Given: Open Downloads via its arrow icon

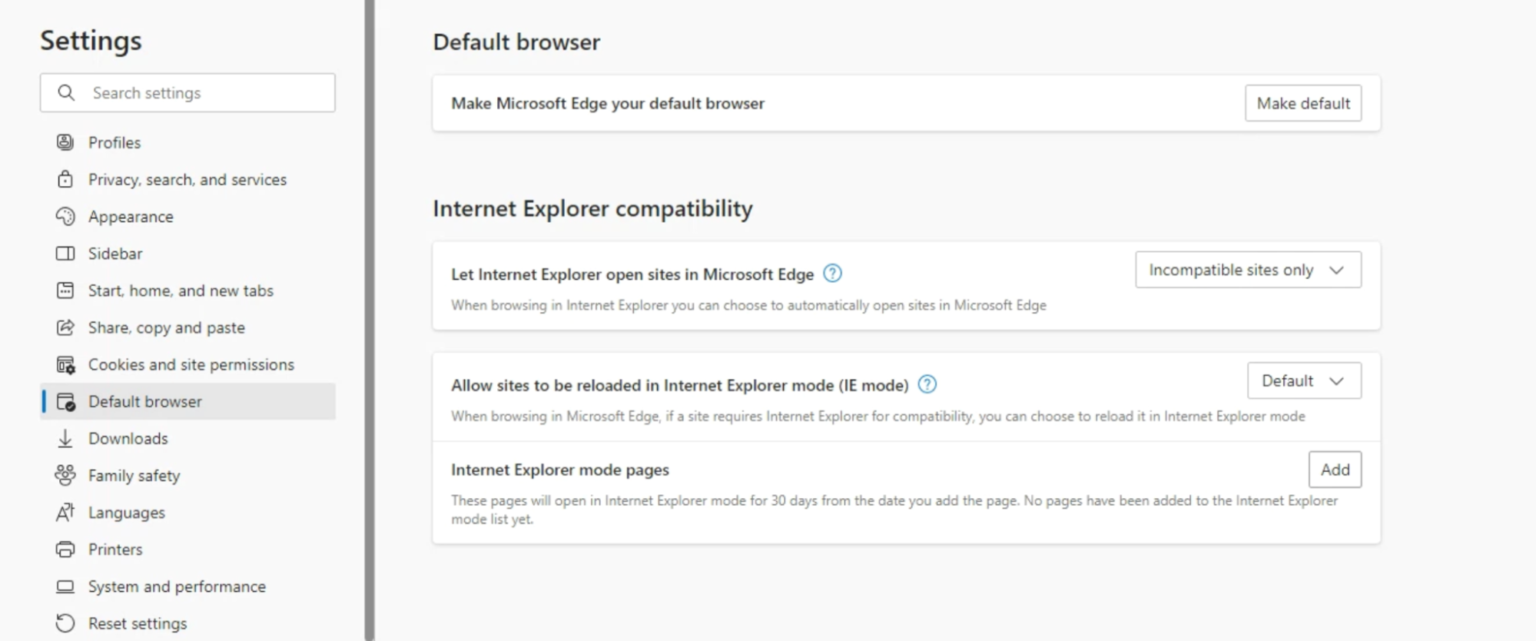Looking at the screenshot, I should click(x=66, y=438).
